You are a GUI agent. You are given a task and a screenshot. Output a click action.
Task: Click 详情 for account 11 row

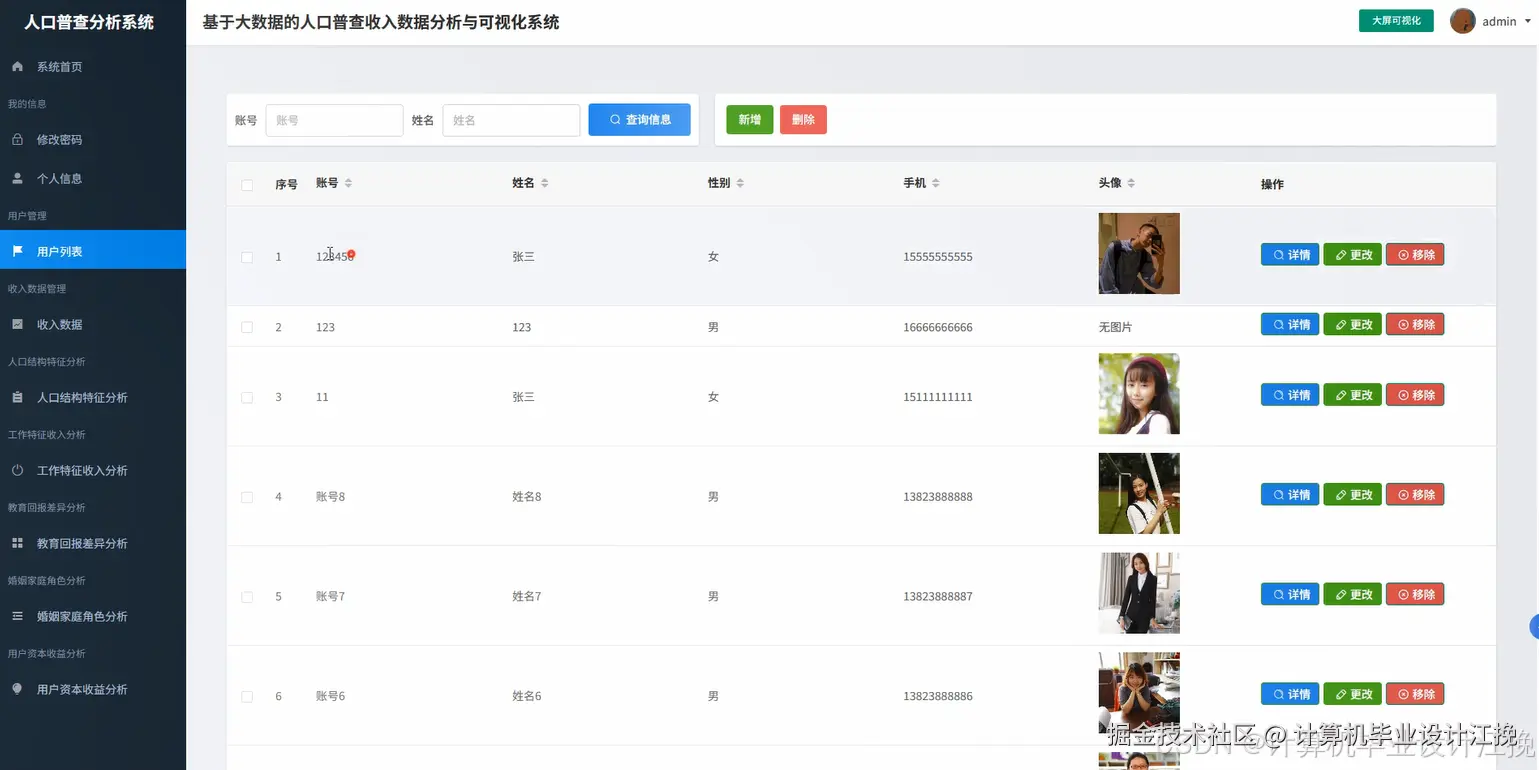tap(1290, 395)
